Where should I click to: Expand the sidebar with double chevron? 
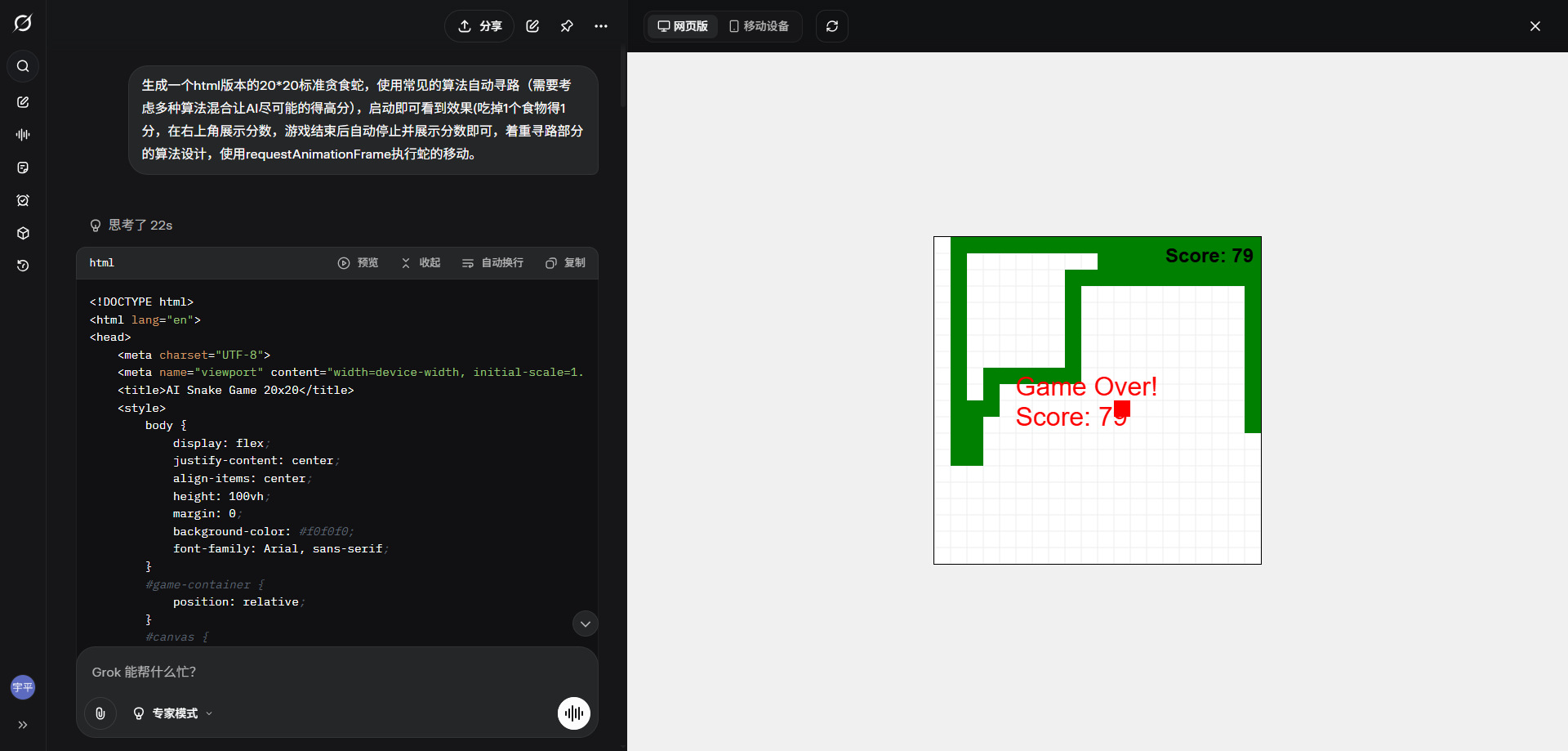pos(23,725)
